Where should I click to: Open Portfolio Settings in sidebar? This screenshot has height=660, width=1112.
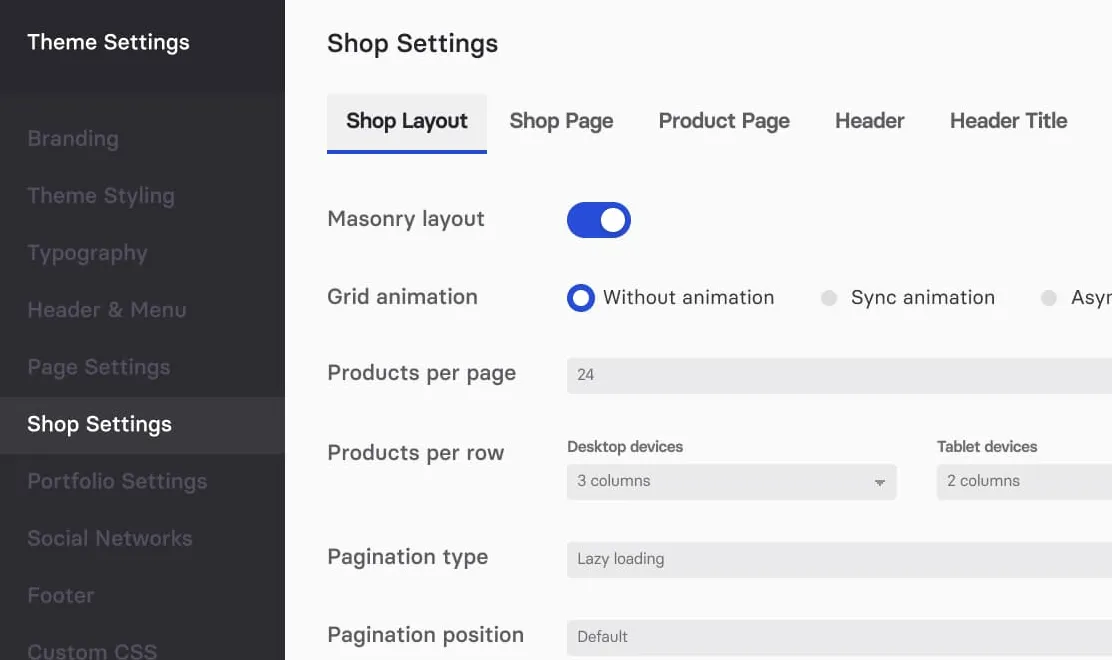117,481
